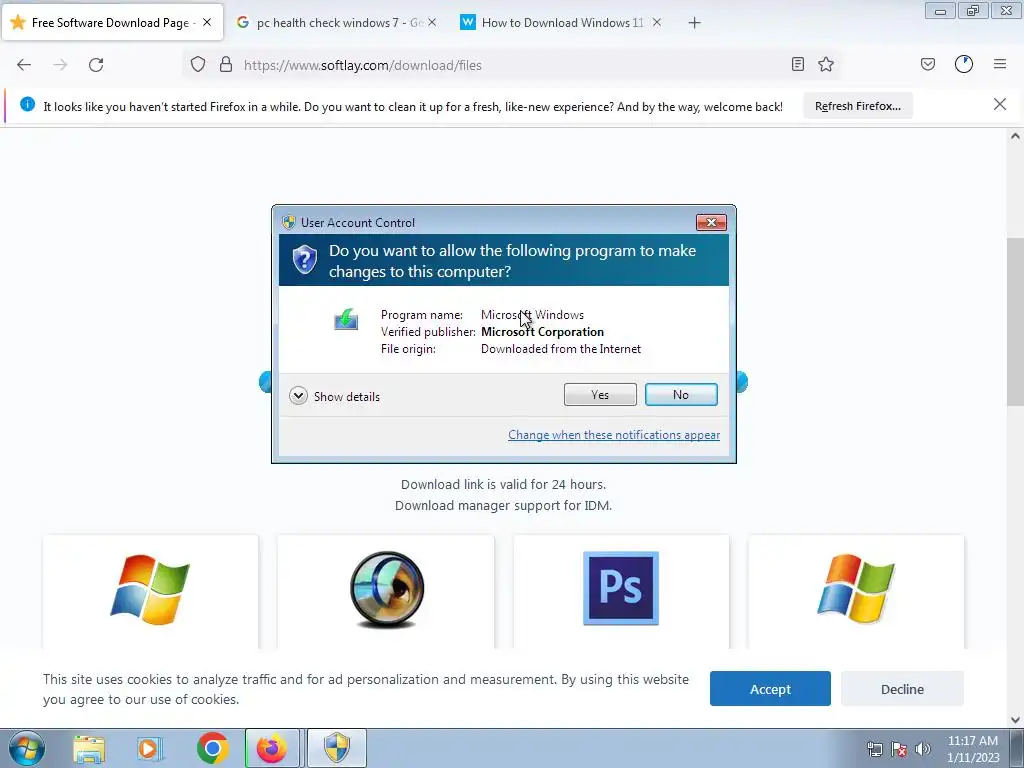This screenshot has width=1024, height=768.
Task: Click the site security padlock icon
Action: pos(226,65)
